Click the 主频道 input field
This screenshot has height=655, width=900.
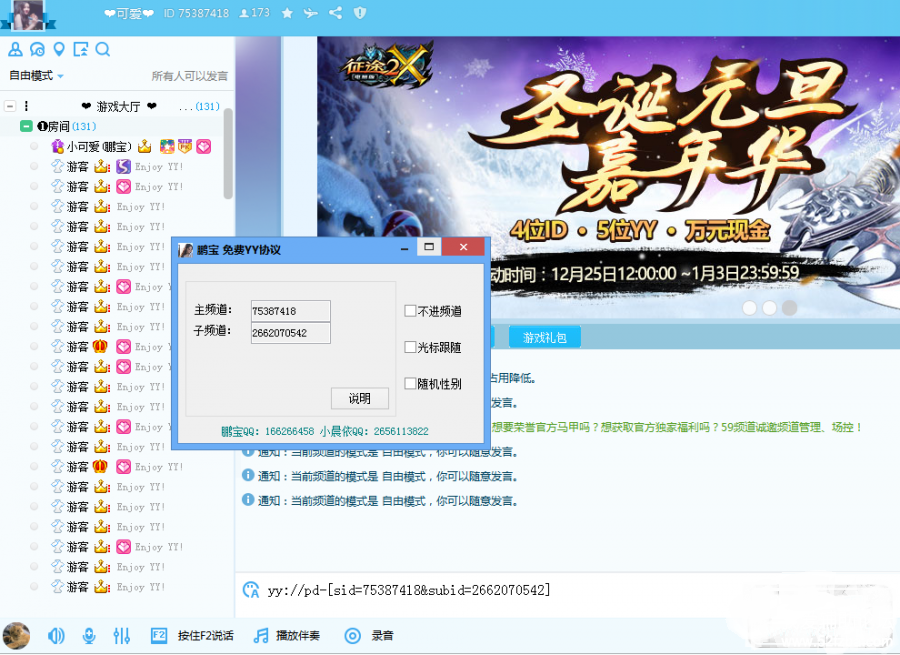pos(290,311)
